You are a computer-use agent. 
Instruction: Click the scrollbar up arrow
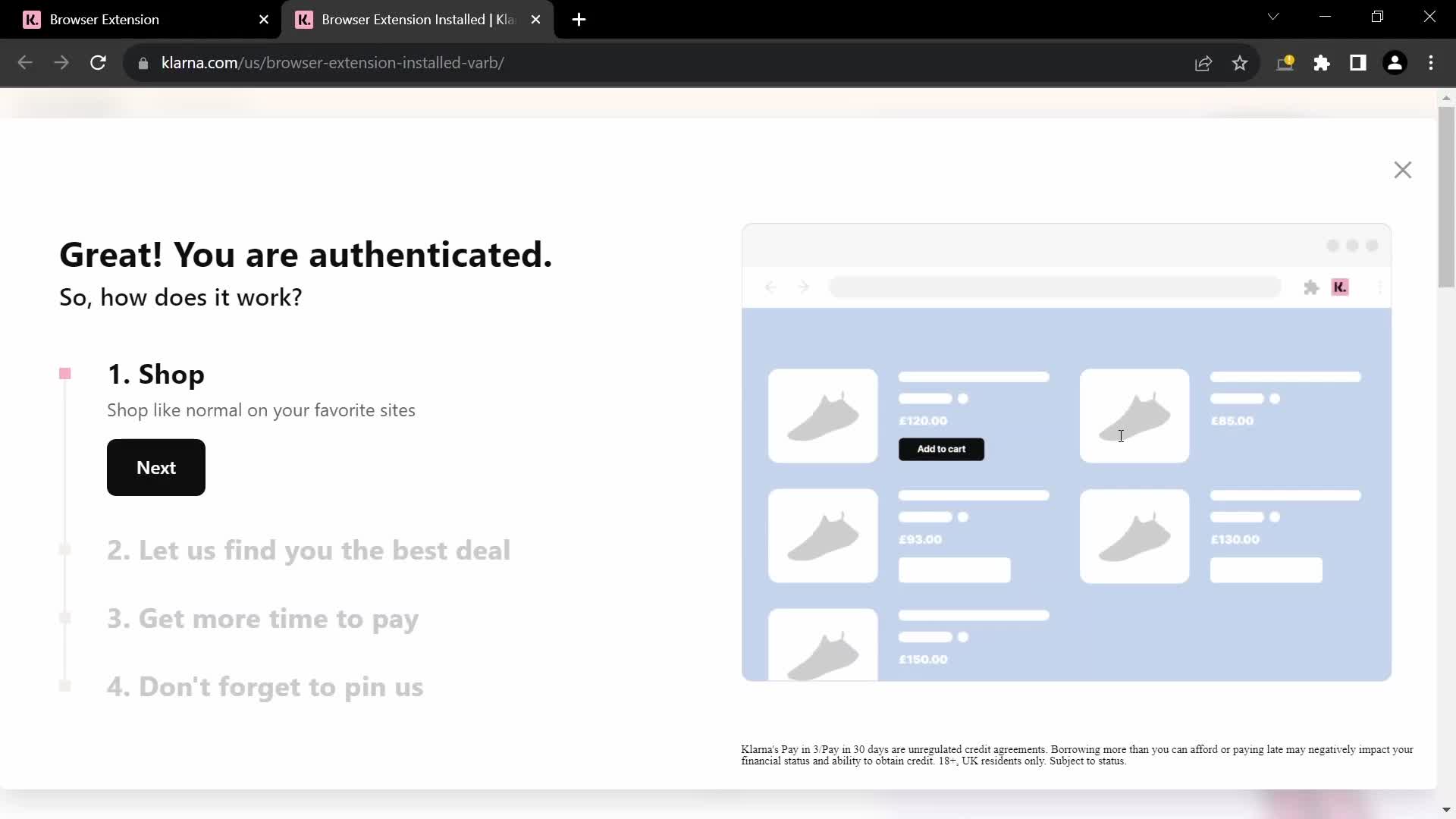tap(1446, 98)
